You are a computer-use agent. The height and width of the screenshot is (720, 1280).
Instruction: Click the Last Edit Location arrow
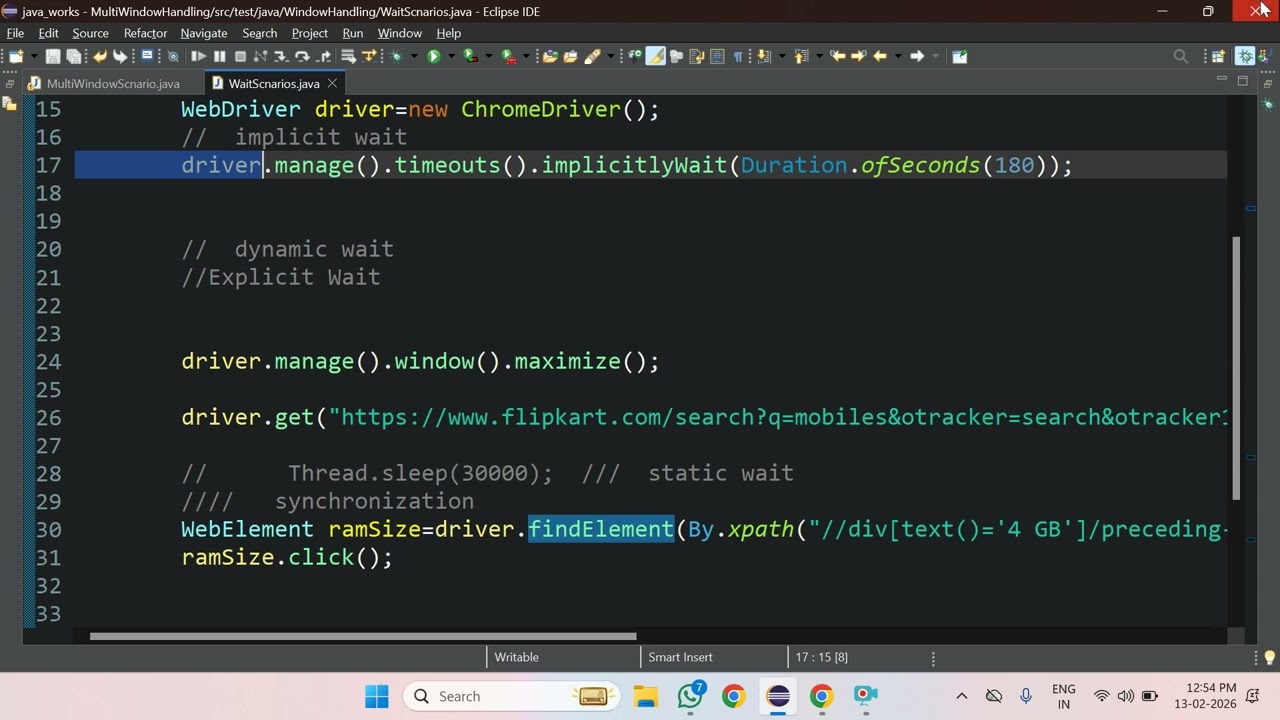coord(838,56)
